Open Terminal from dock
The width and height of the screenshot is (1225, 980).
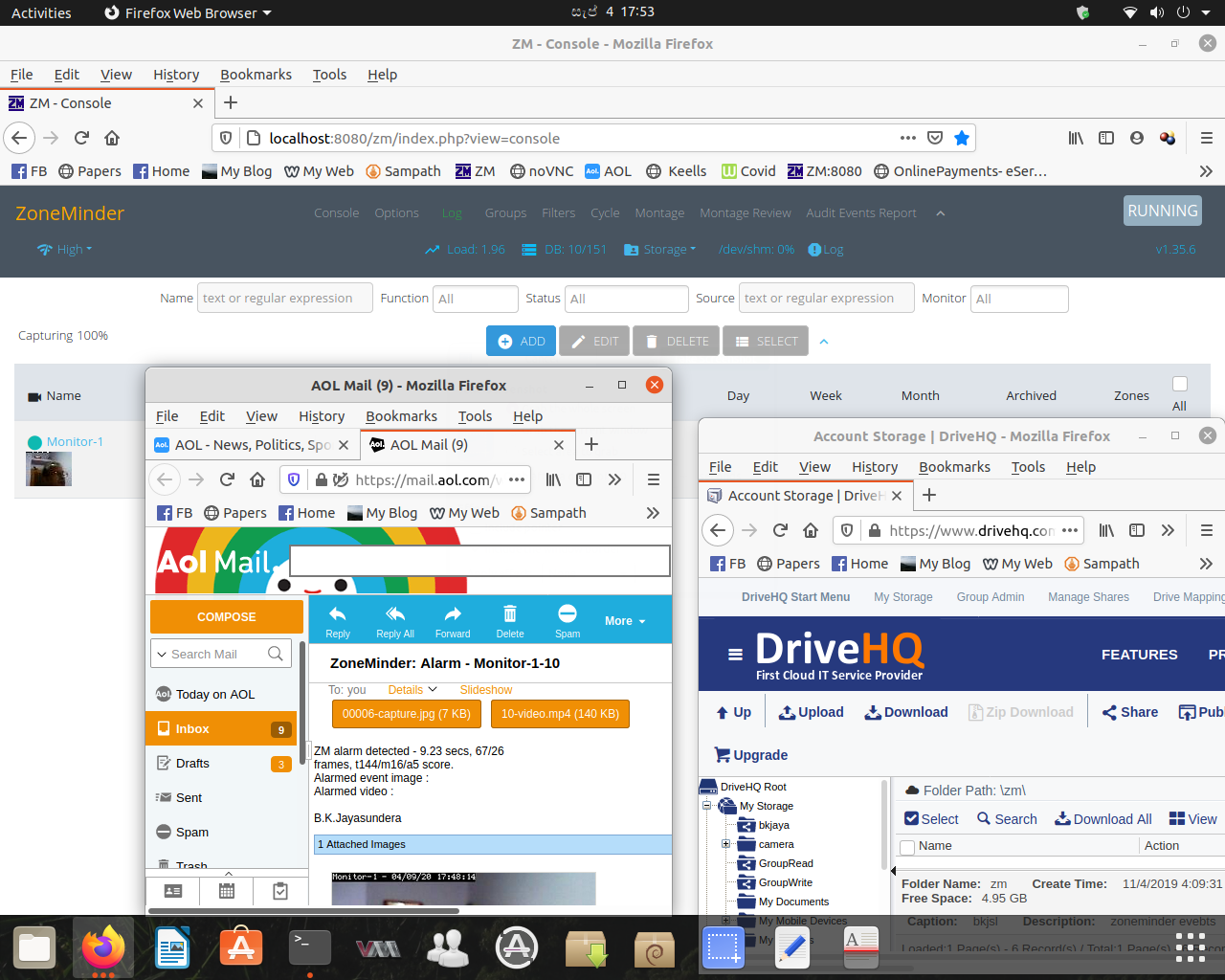coord(310,947)
